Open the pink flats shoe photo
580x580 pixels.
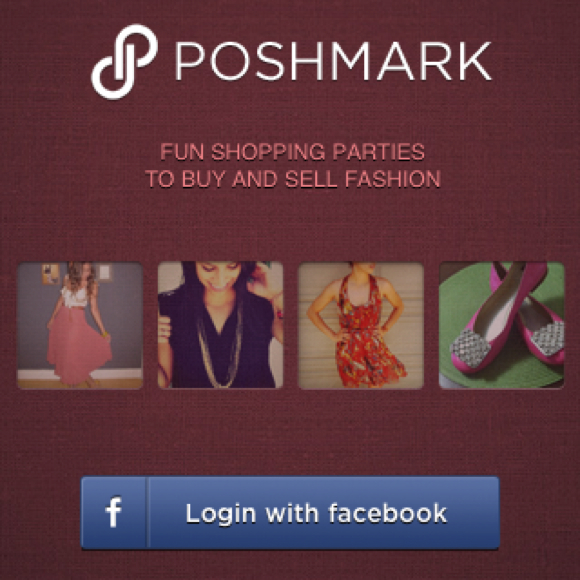[502, 326]
